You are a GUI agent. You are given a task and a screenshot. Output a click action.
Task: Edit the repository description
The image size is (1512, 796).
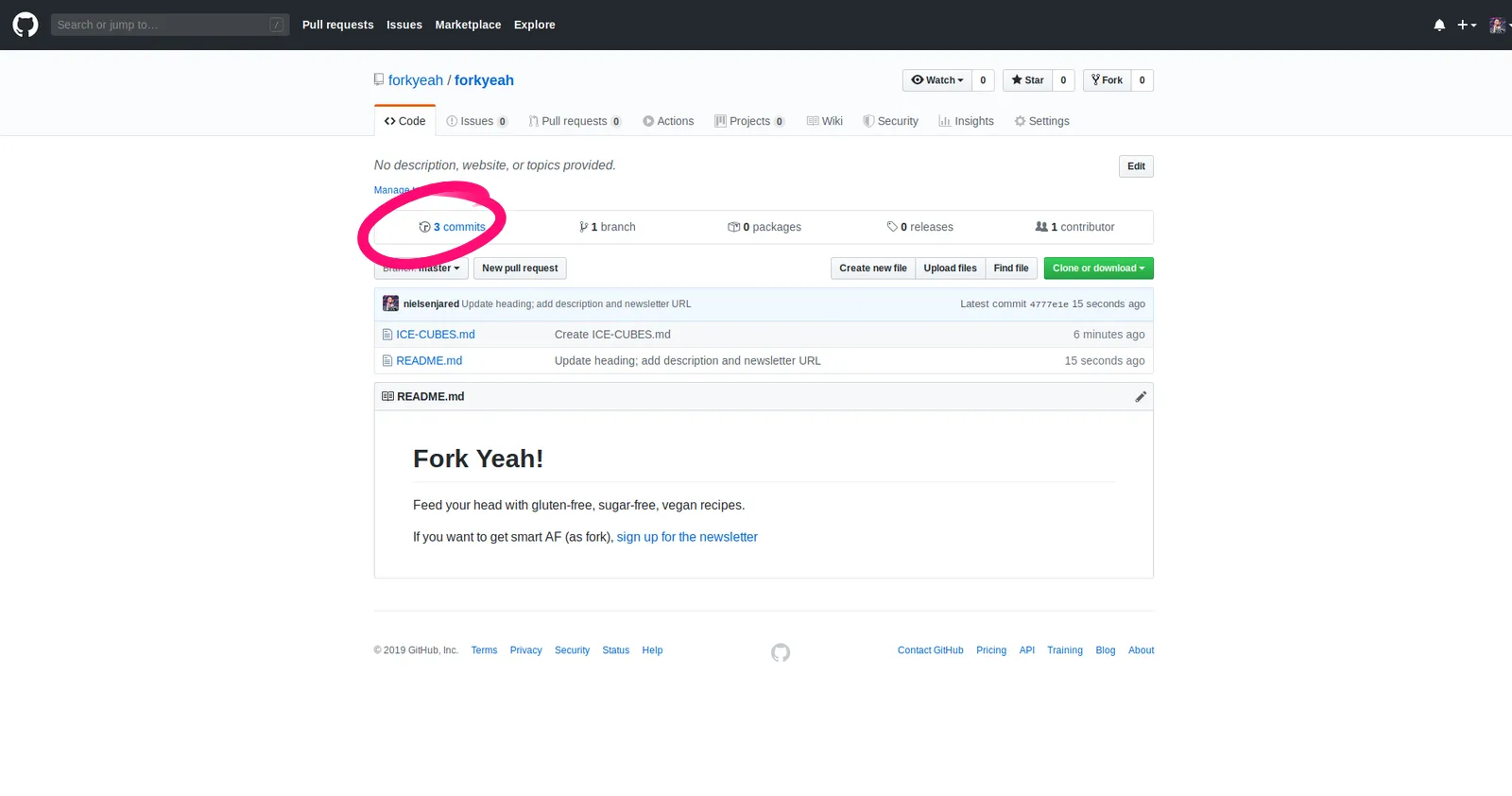[x=1136, y=166]
